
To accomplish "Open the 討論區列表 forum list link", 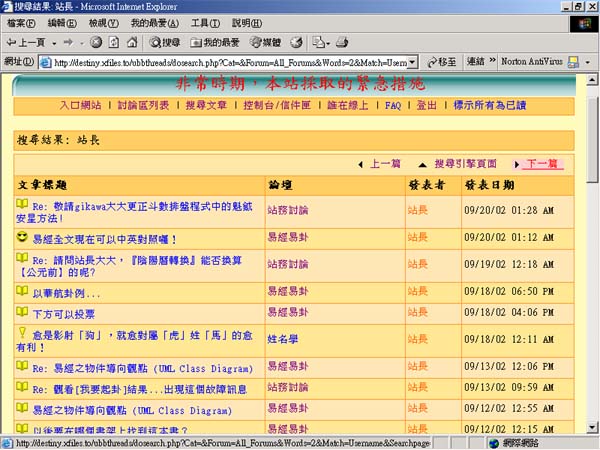I will pyautogui.click(x=143, y=105).
